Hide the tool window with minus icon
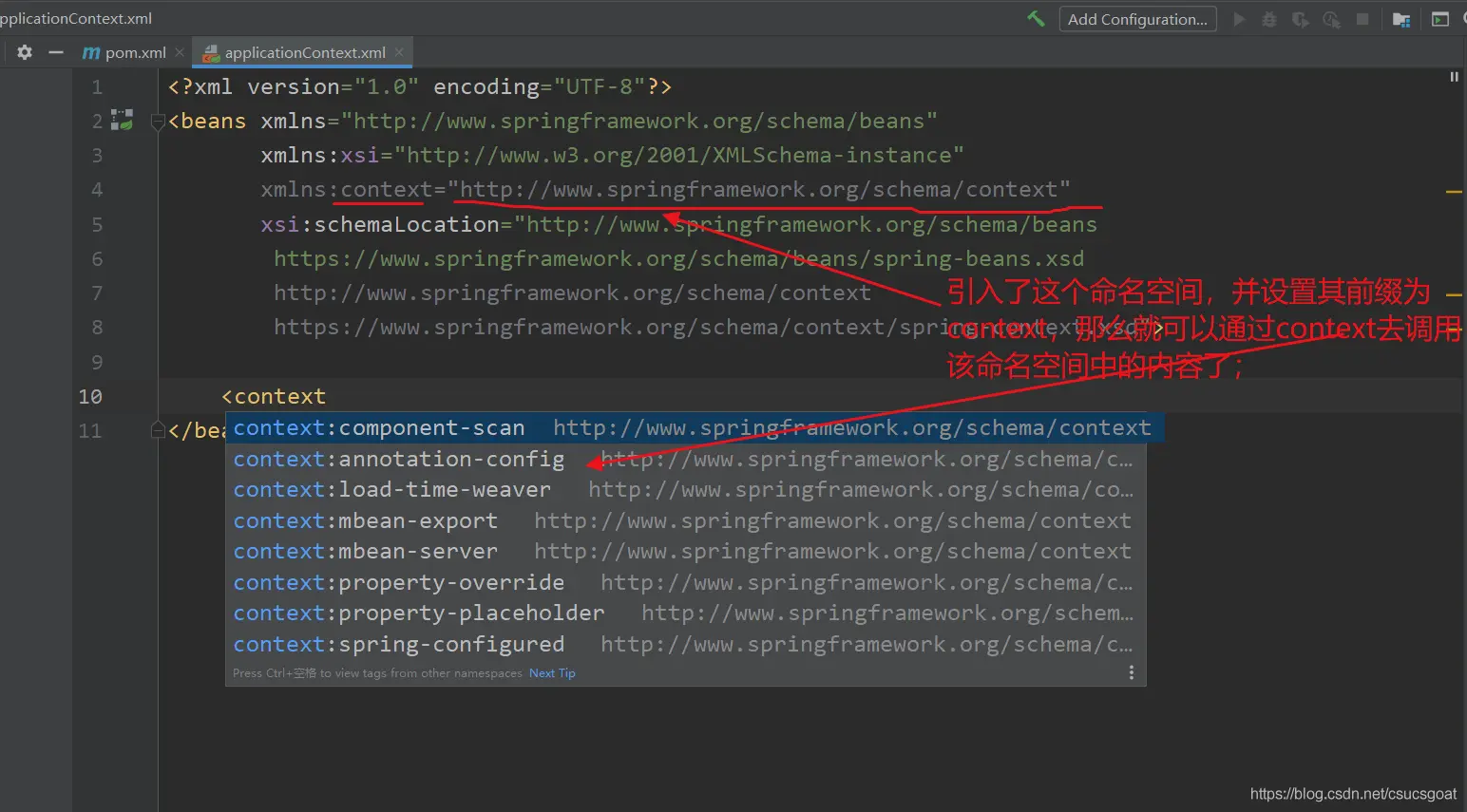1467x812 pixels. click(x=56, y=52)
